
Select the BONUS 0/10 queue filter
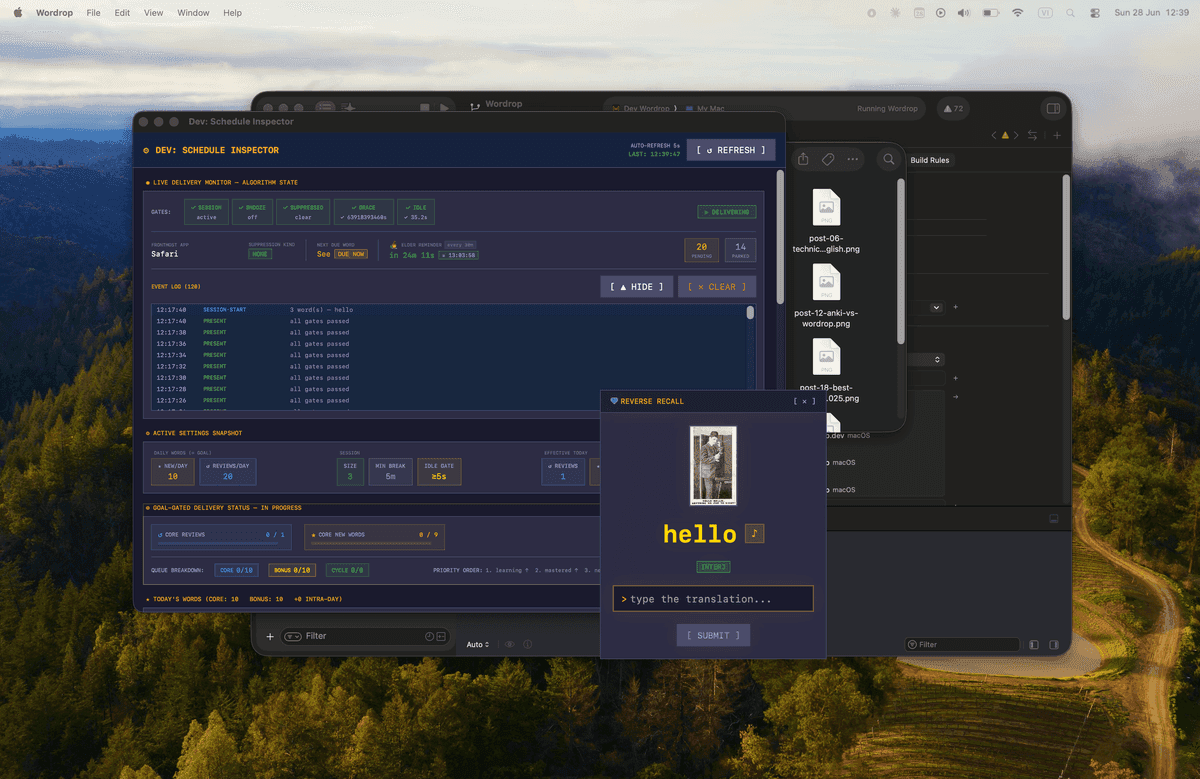pos(291,570)
